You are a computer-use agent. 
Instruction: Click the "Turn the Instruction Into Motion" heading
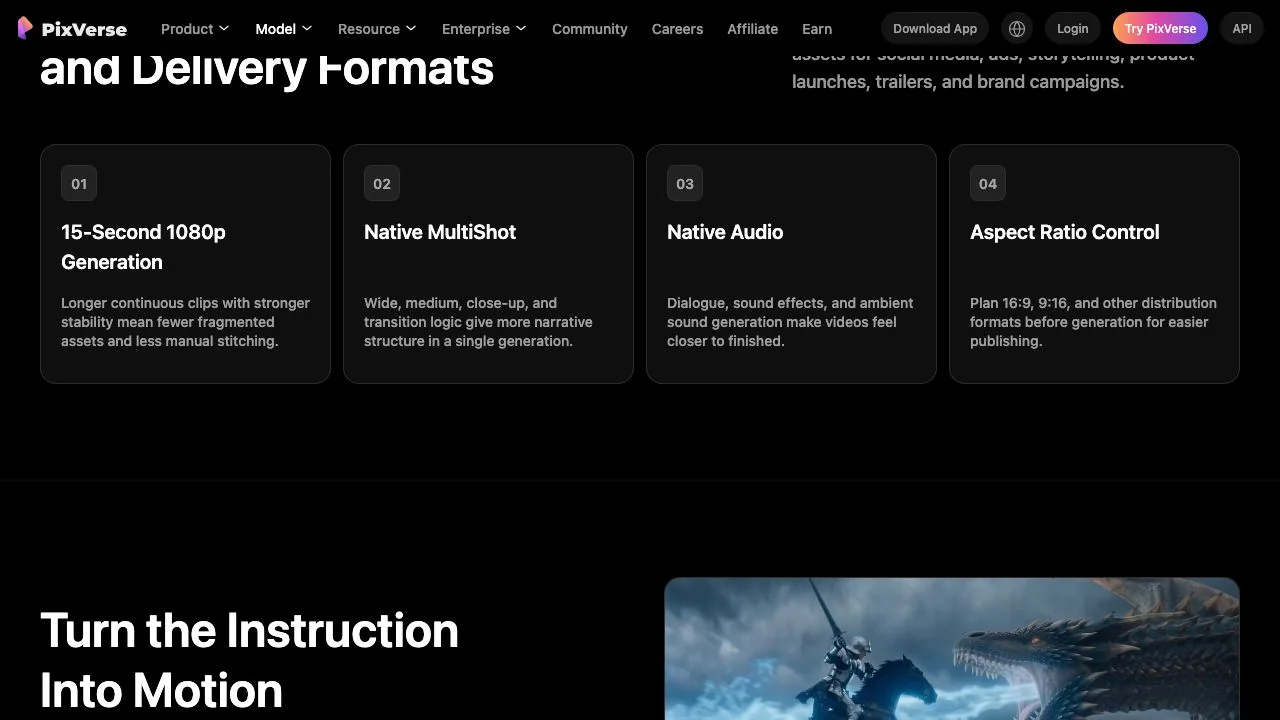click(249, 660)
